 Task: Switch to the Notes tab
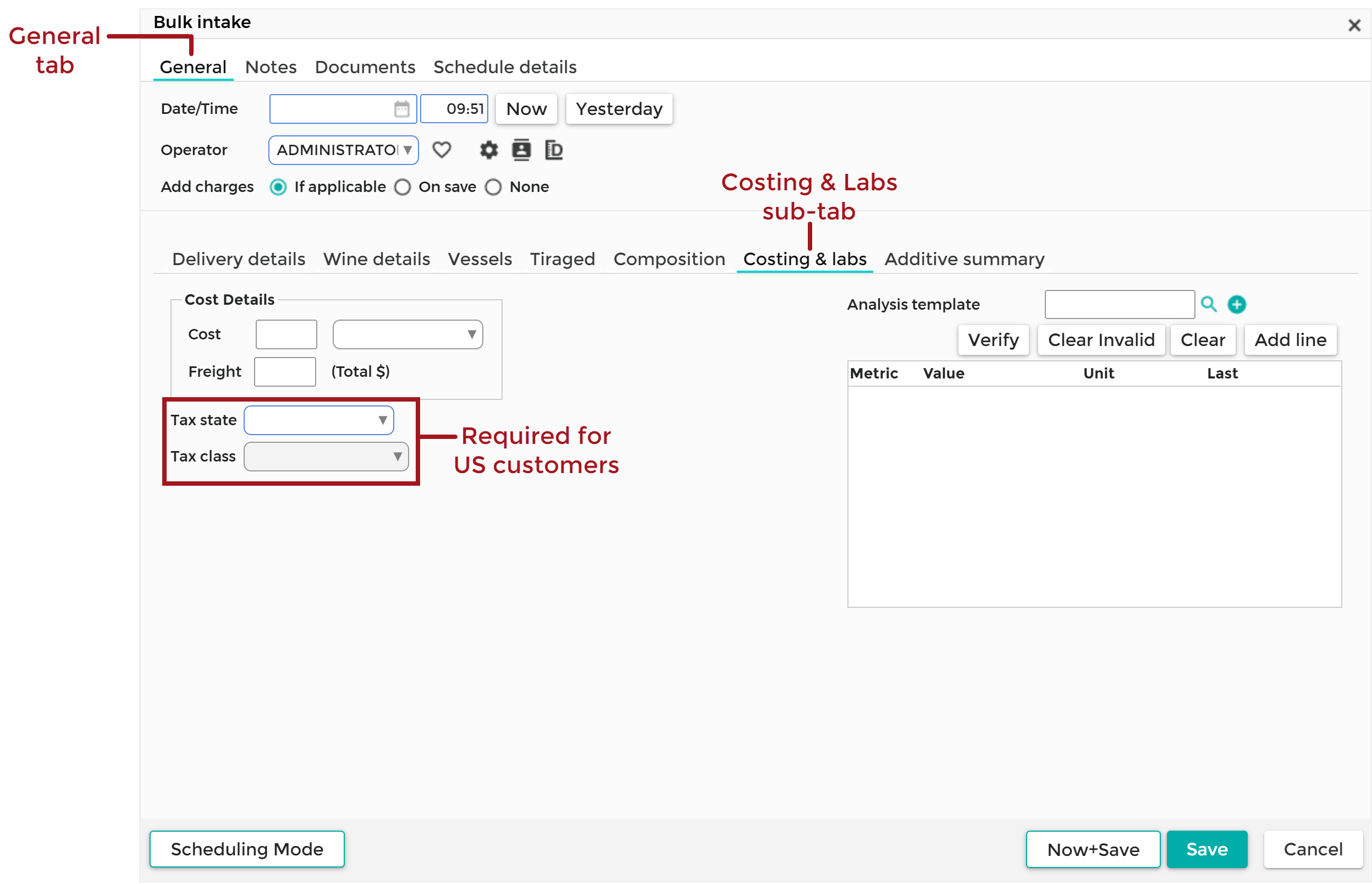pos(271,67)
